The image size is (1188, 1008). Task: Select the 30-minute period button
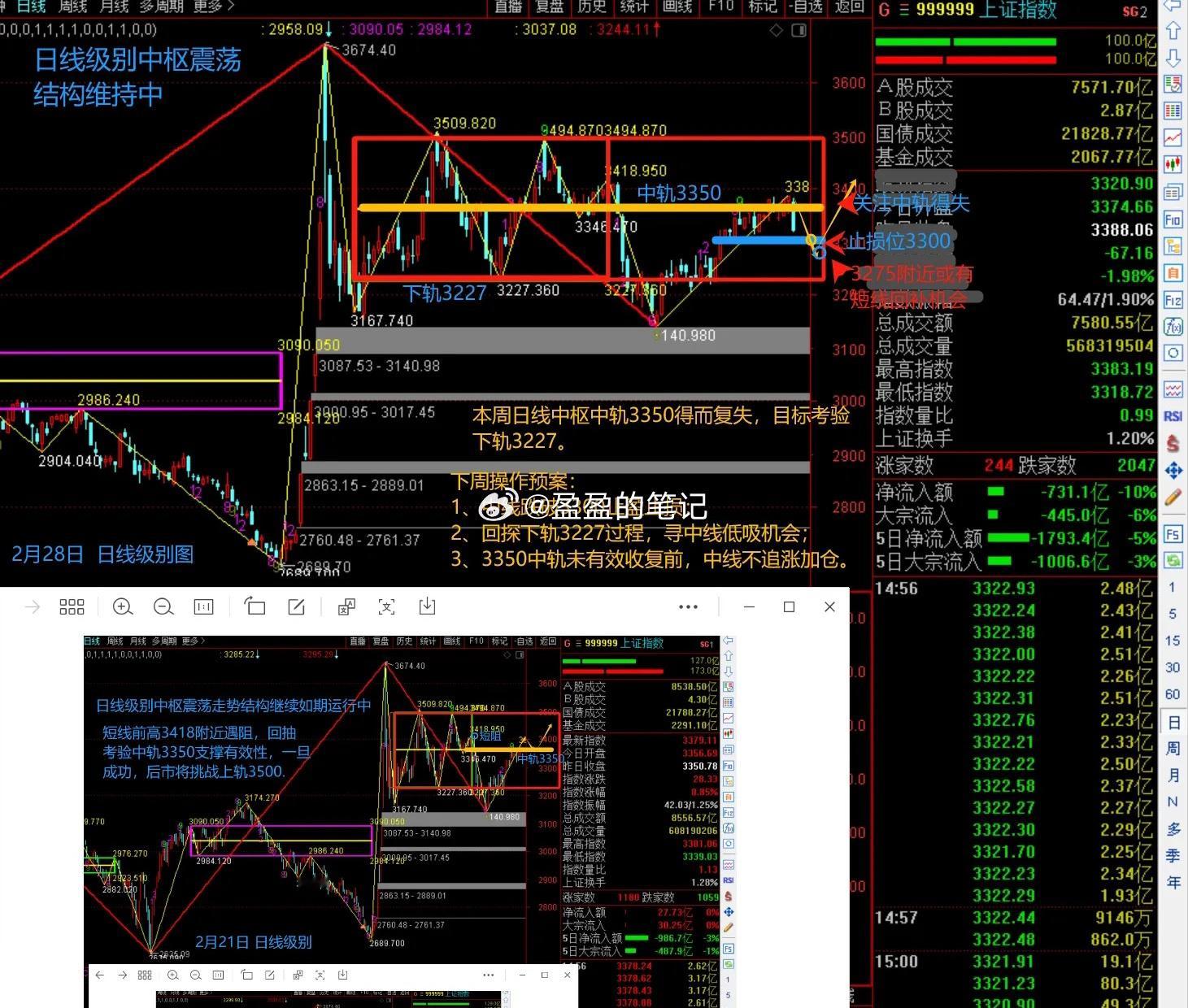pos(1173,667)
